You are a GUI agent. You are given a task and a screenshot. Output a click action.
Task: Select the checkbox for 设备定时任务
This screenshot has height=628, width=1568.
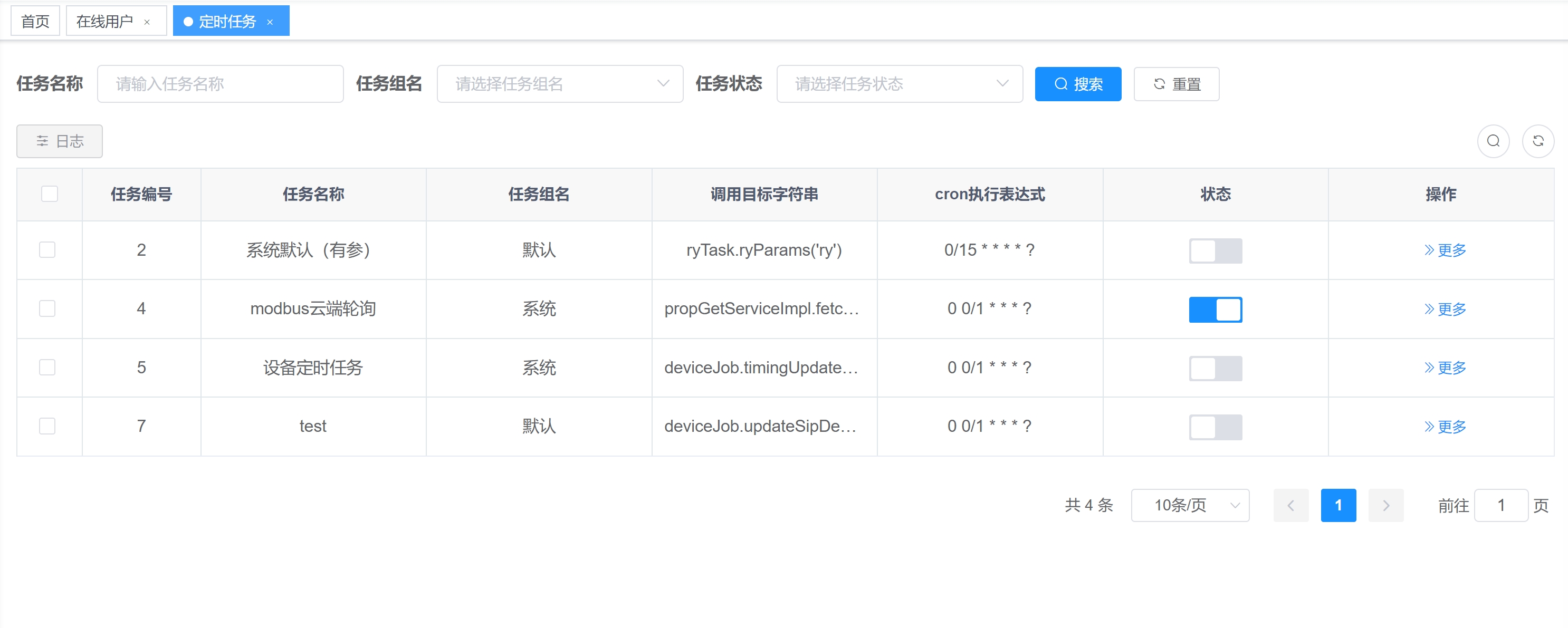point(47,368)
